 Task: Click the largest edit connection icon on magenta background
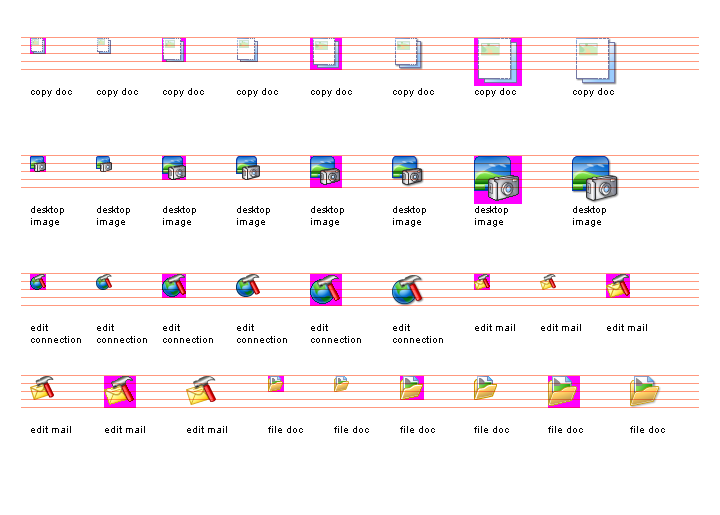click(x=325, y=289)
